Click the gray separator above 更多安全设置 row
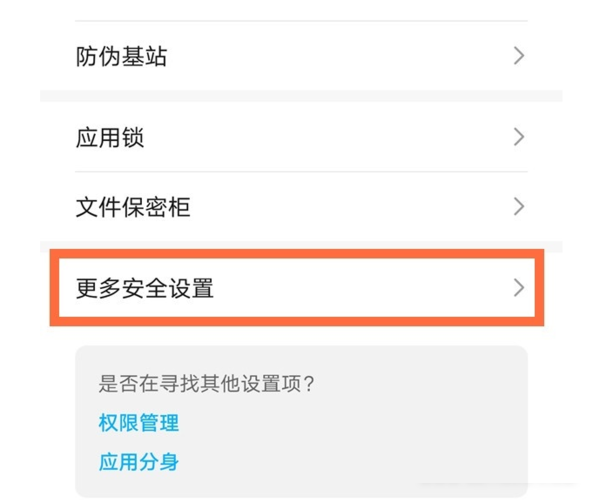 [x=300, y=245]
